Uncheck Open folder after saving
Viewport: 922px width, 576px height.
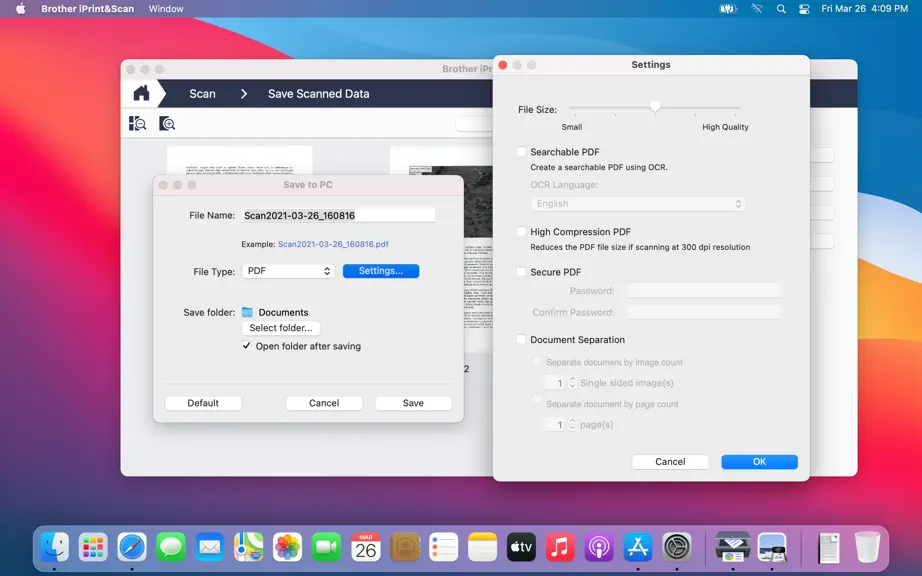pyautogui.click(x=246, y=346)
